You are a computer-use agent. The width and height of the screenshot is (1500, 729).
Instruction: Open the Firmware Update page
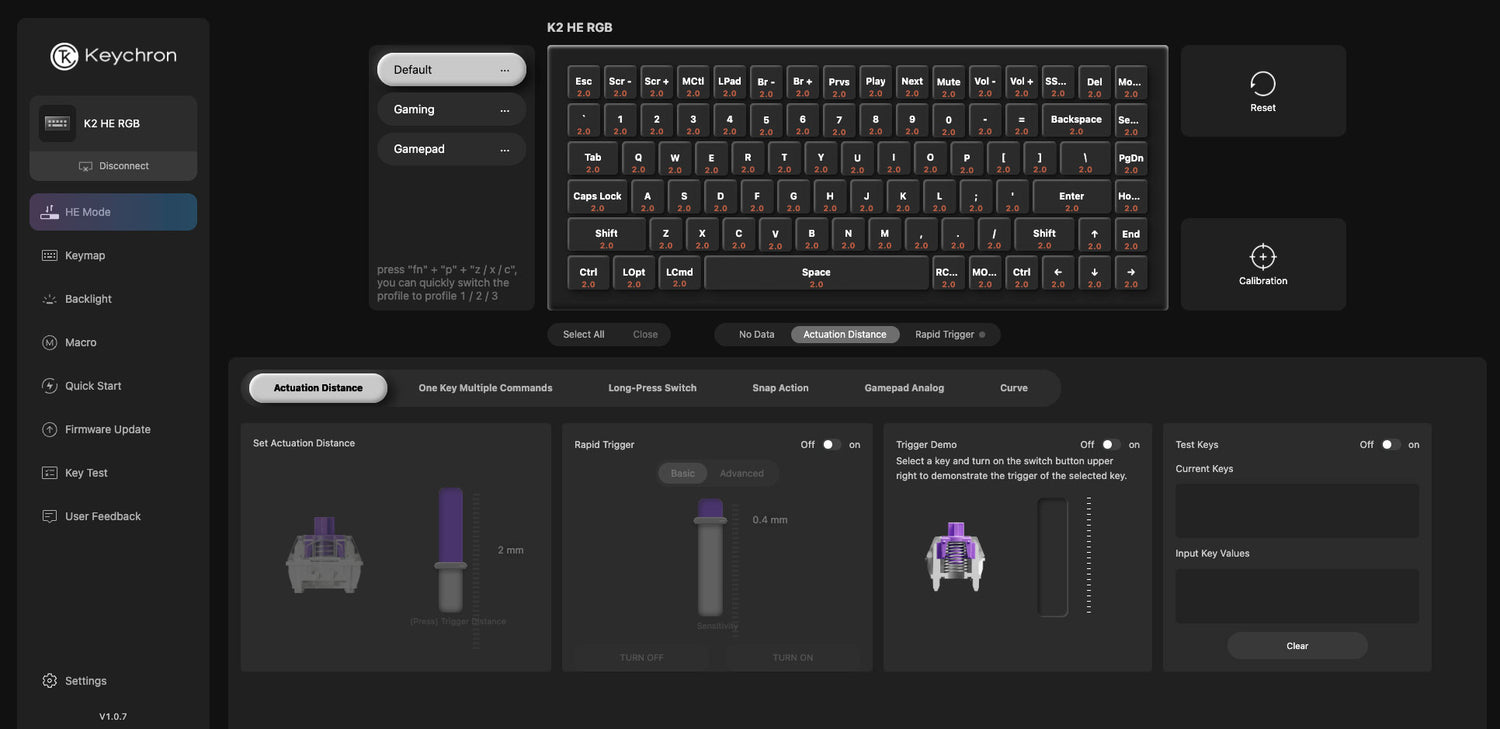tap(107, 430)
